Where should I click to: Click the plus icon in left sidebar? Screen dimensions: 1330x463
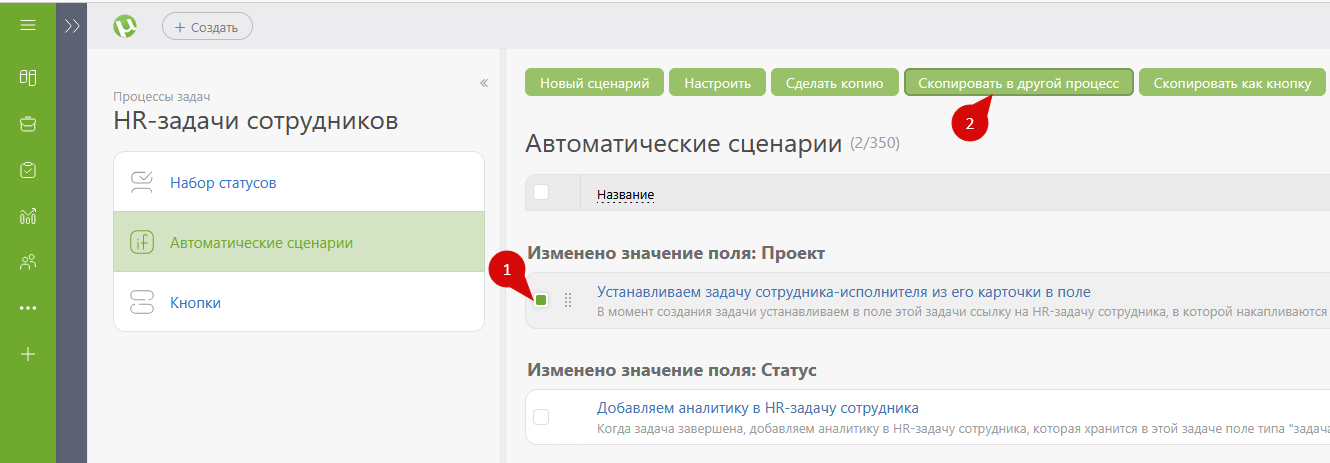[x=28, y=354]
